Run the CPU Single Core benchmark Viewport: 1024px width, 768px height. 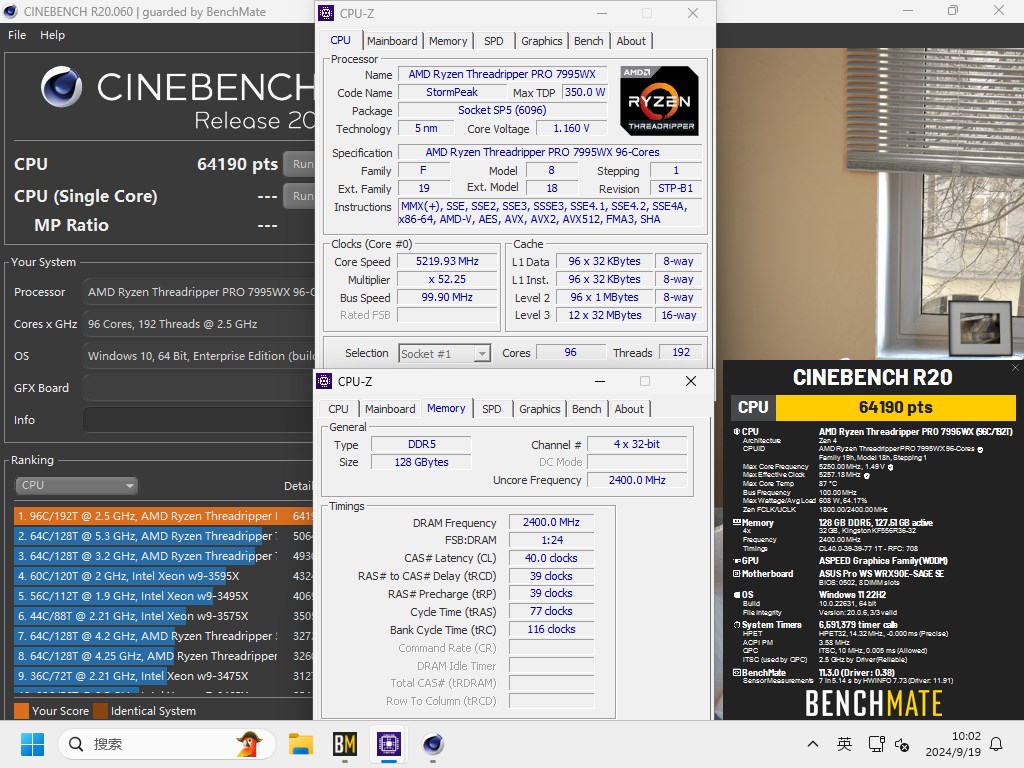(299, 196)
